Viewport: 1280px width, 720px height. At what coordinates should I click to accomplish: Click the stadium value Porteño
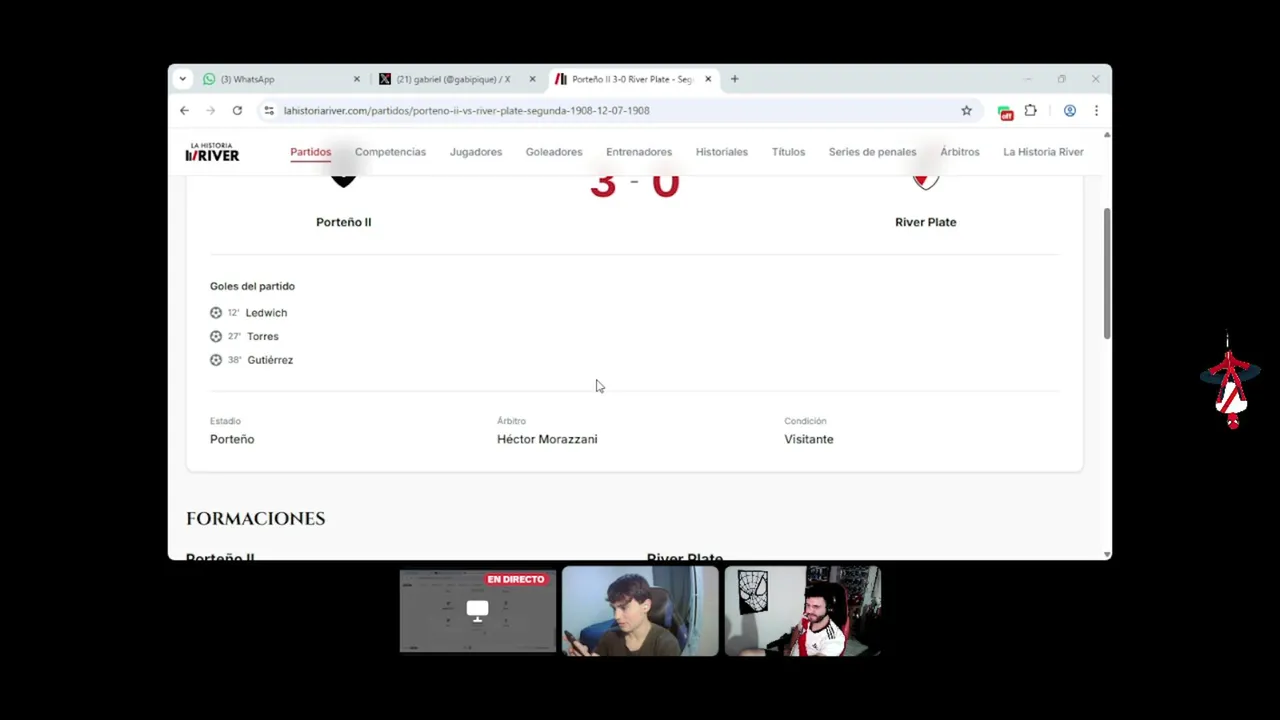(x=232, y=439)
